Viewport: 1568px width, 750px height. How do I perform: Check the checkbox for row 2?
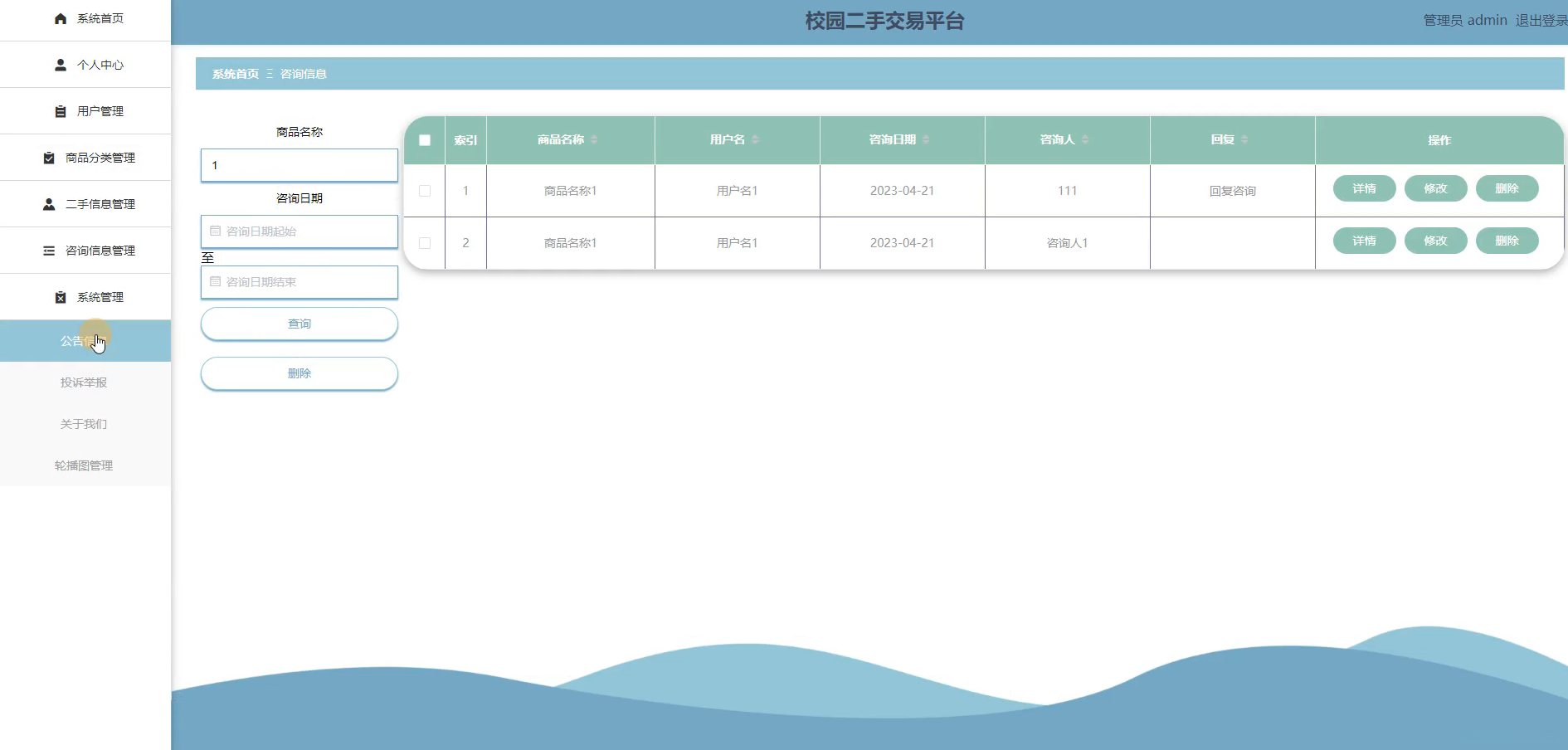(x=425, y=243)
